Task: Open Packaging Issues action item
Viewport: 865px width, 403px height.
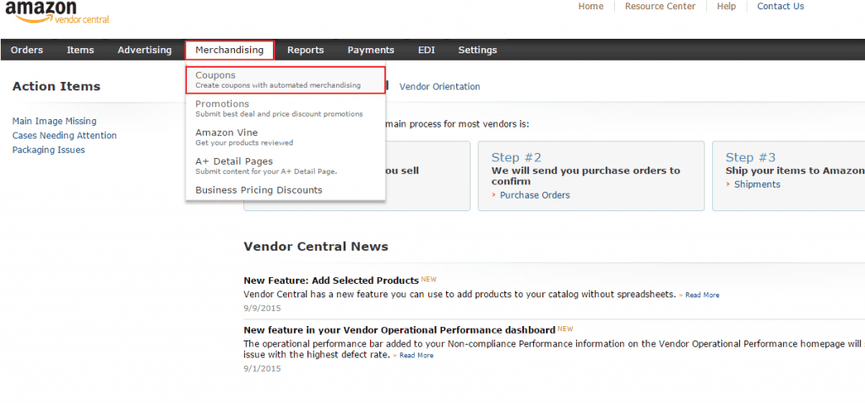Action: click(x=49, y=150)
